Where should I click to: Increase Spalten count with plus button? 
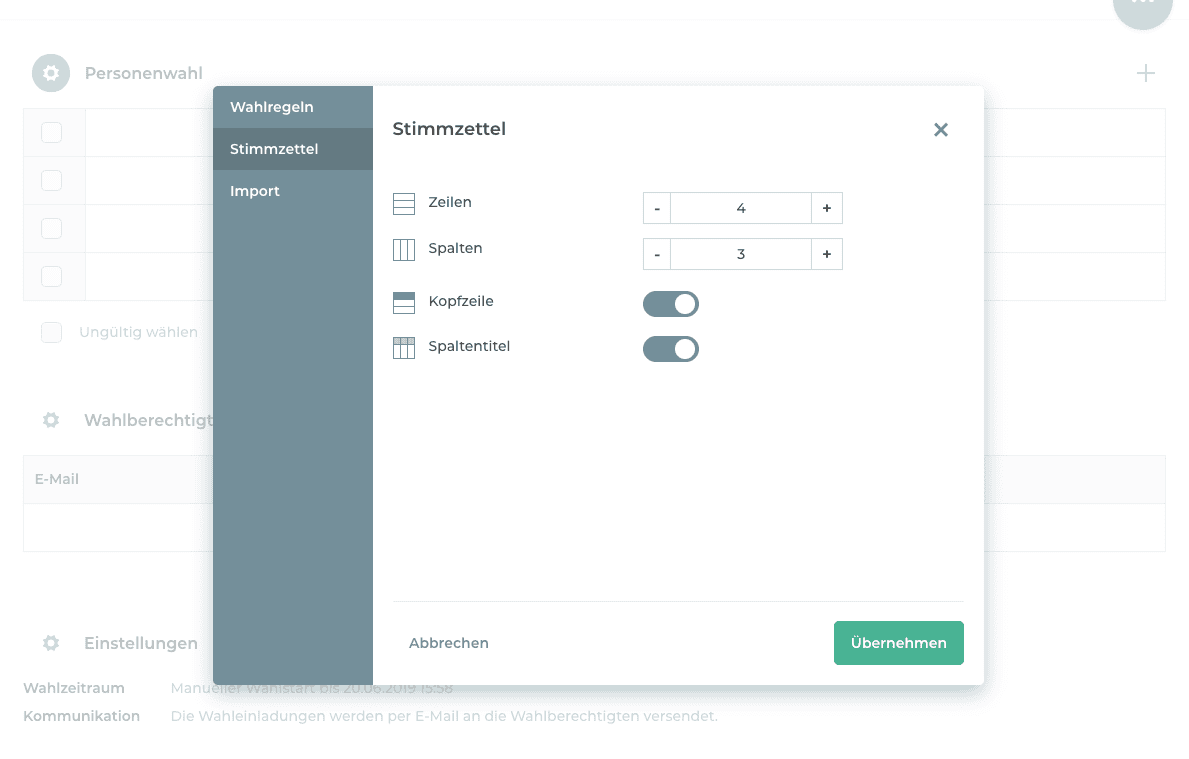826,254
